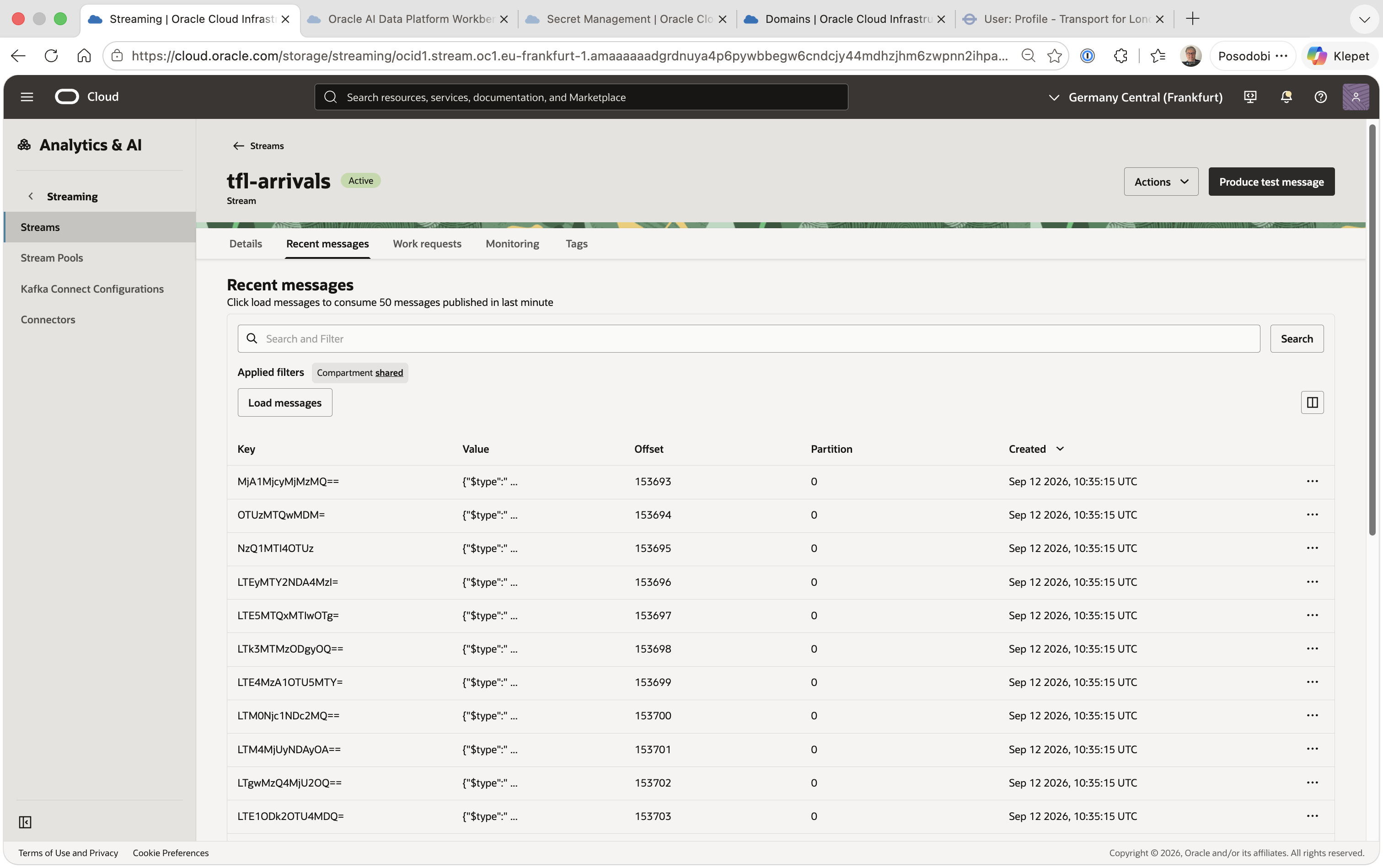Click the page vertical scrollbar
The height and width of the screenshot is (868, 1383).
pyautogui.click(x=1372, y=330)
